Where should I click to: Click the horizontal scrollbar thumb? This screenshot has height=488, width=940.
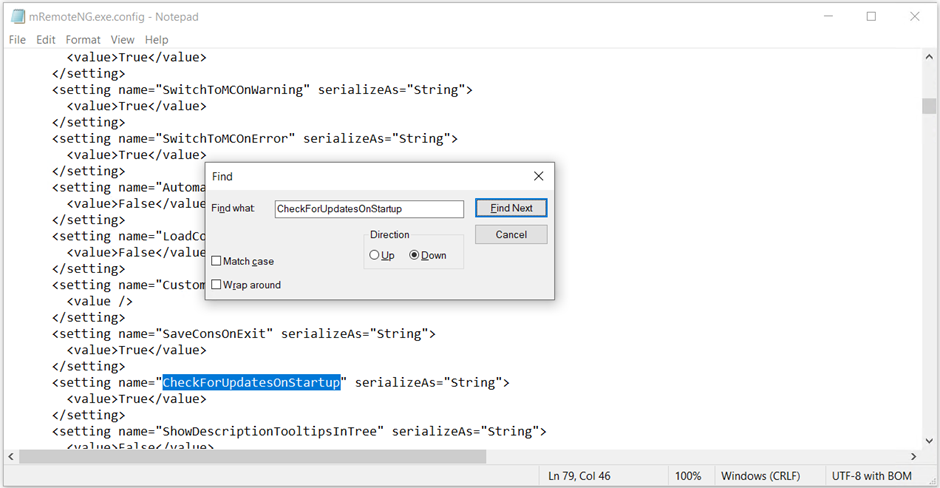pyautogui.click(x=252, y=456)
